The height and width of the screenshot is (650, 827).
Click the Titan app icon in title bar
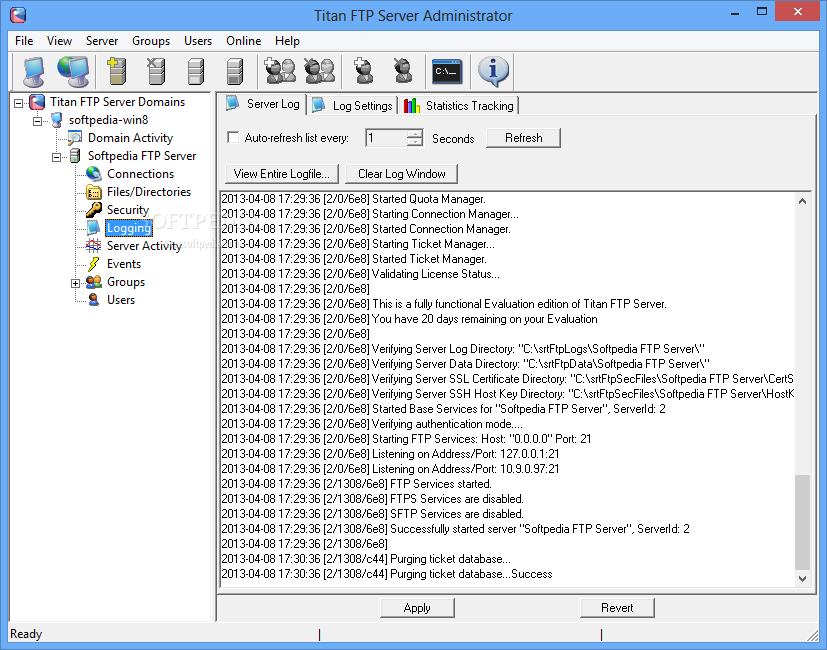(18, 15)
